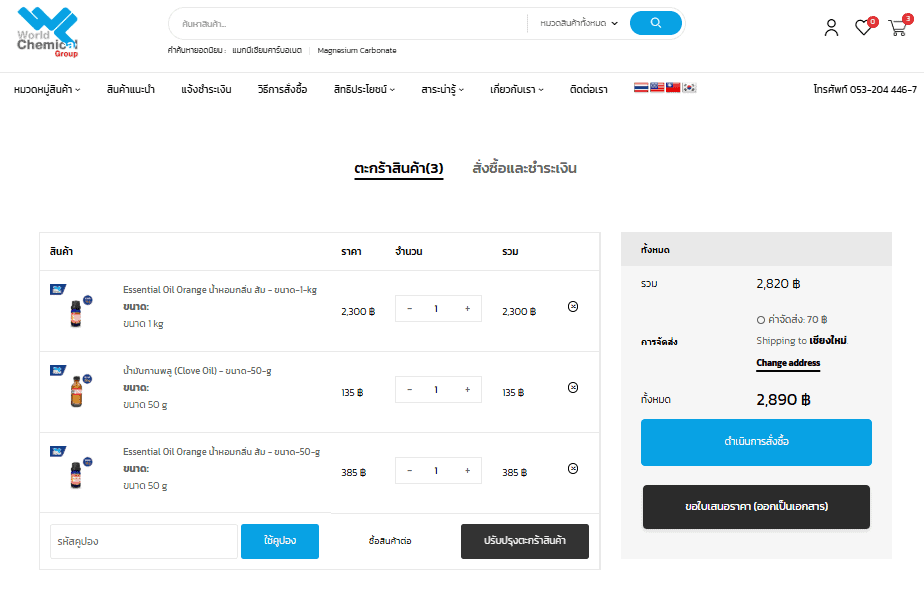Focus the รหัสคูปอง coupon code field

click(x=144, y=541)
